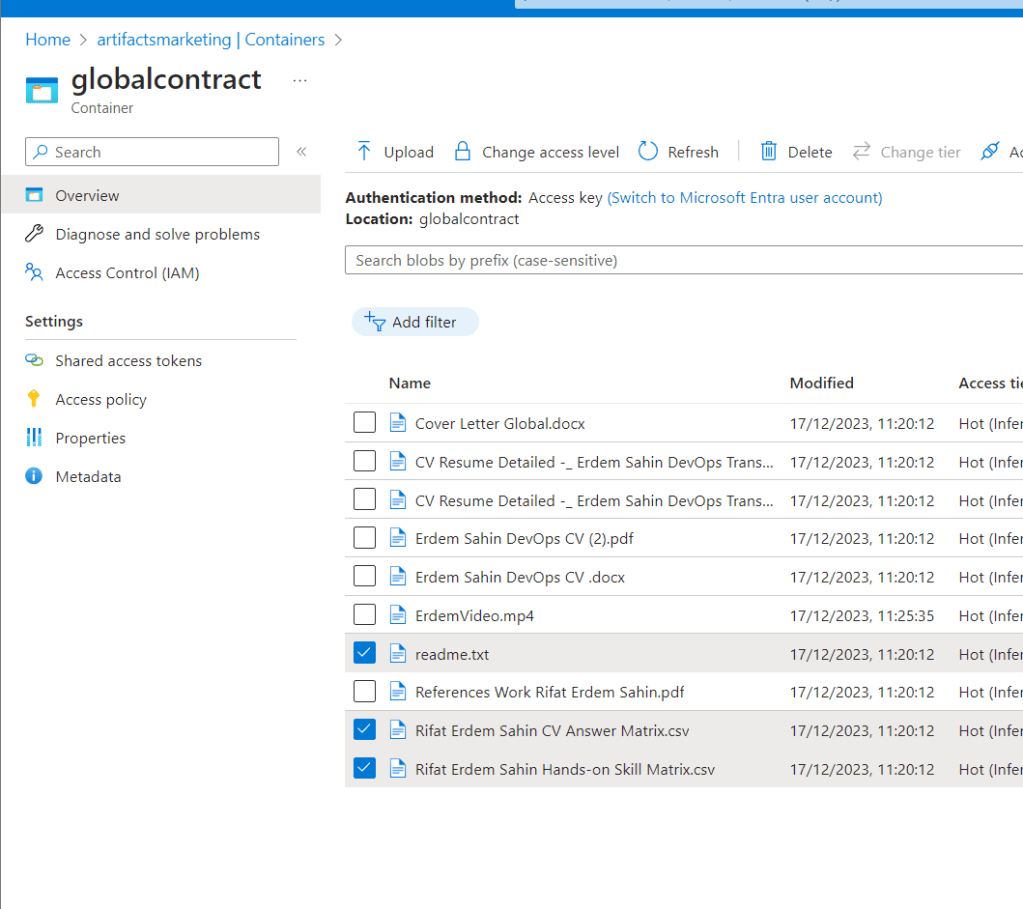Click file icon of ErdemVideo.mp4
This screenshot has height=909, width=1023.
tap(398, 615)
